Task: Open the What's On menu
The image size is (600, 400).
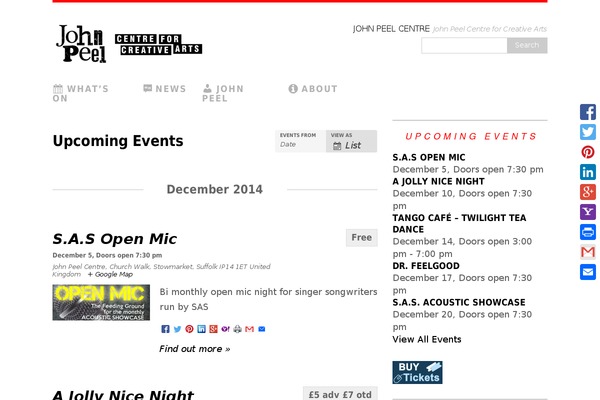Action: (x=81, y=93)
